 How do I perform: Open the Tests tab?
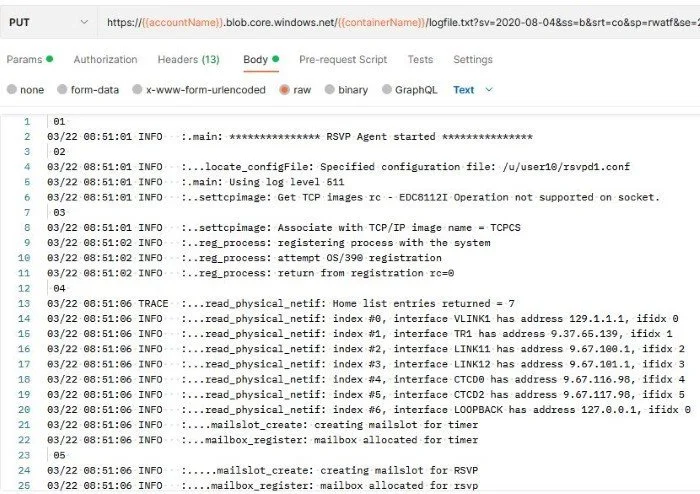pos(420,60)
